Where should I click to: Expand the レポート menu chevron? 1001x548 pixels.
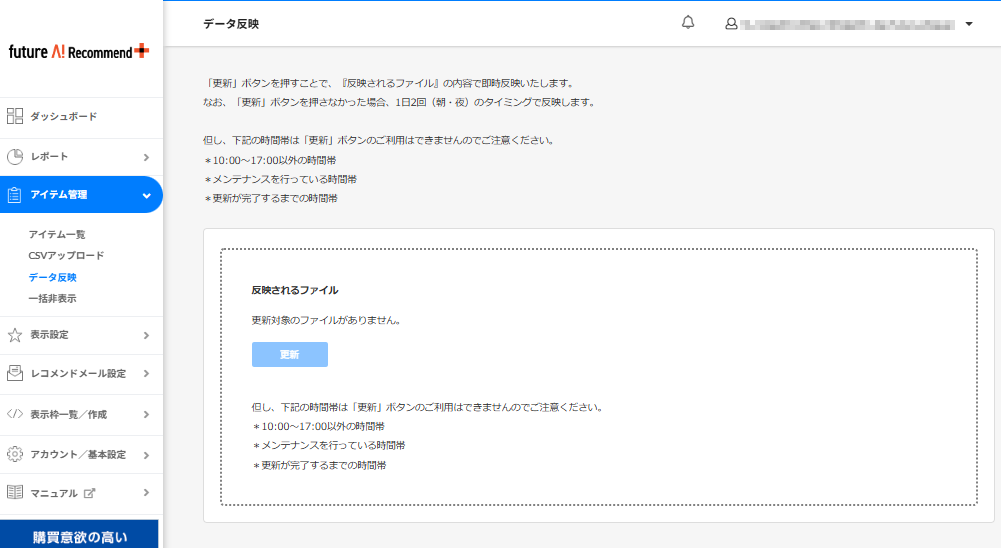(146, 157)
